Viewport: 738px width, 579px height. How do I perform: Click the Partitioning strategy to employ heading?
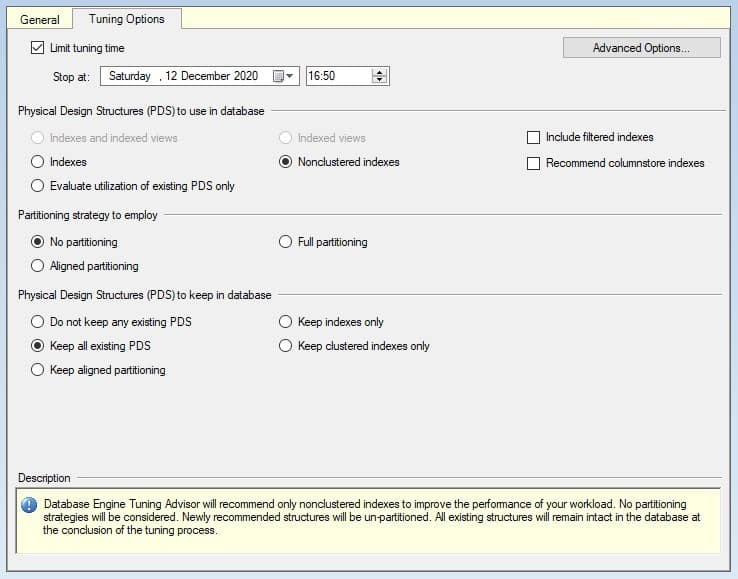pyautogui.click(x=88, y=215)
